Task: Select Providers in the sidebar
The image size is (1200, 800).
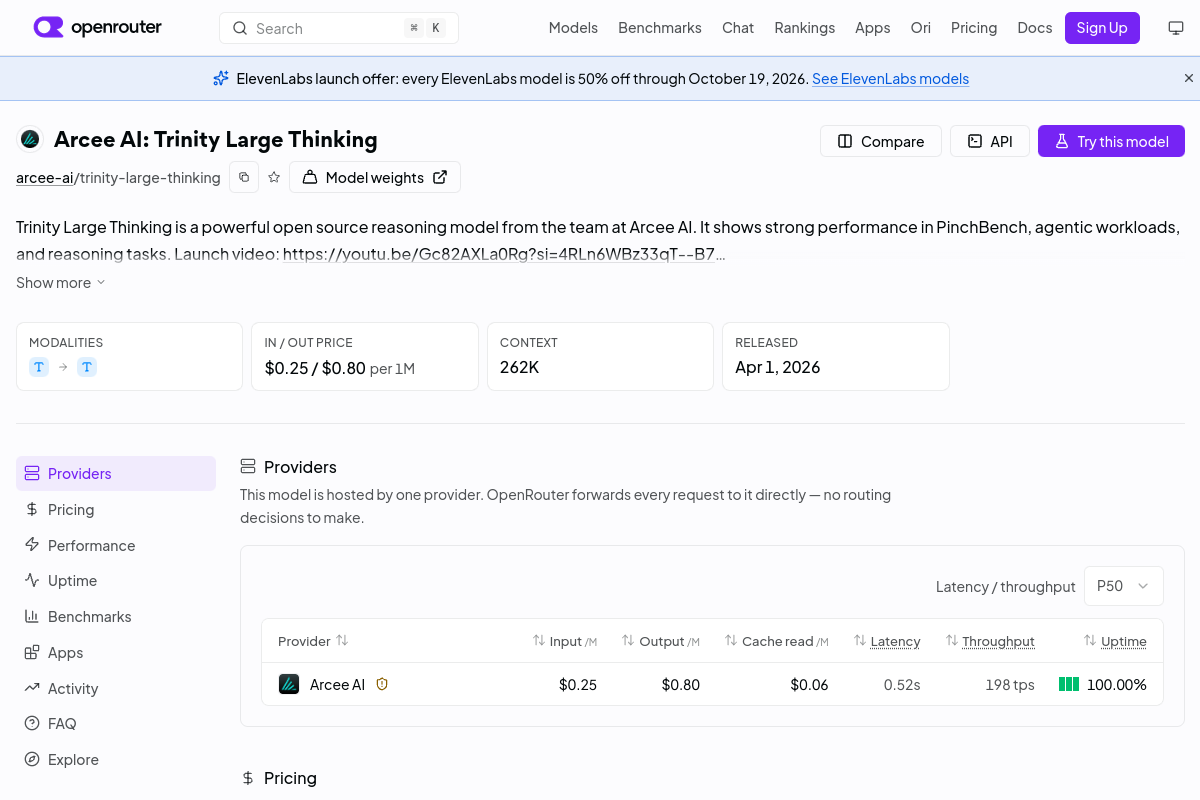Action: pos(116,473)
